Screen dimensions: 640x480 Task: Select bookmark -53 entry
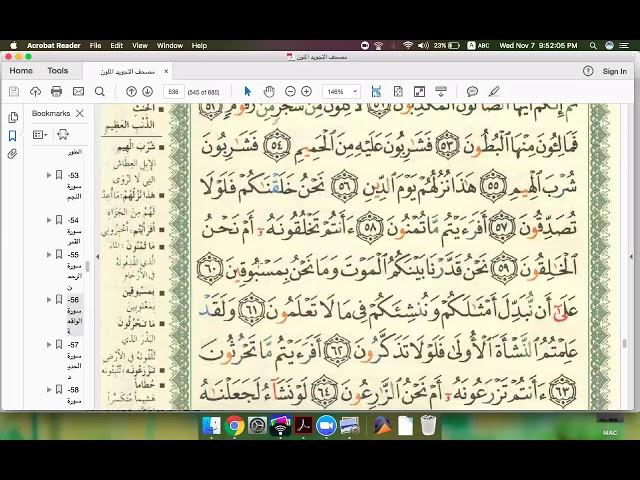(74, 186)
